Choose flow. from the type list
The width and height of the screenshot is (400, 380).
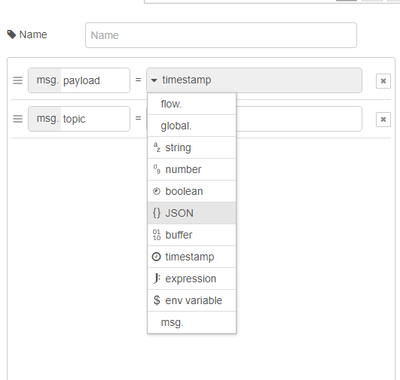point(192,104)
